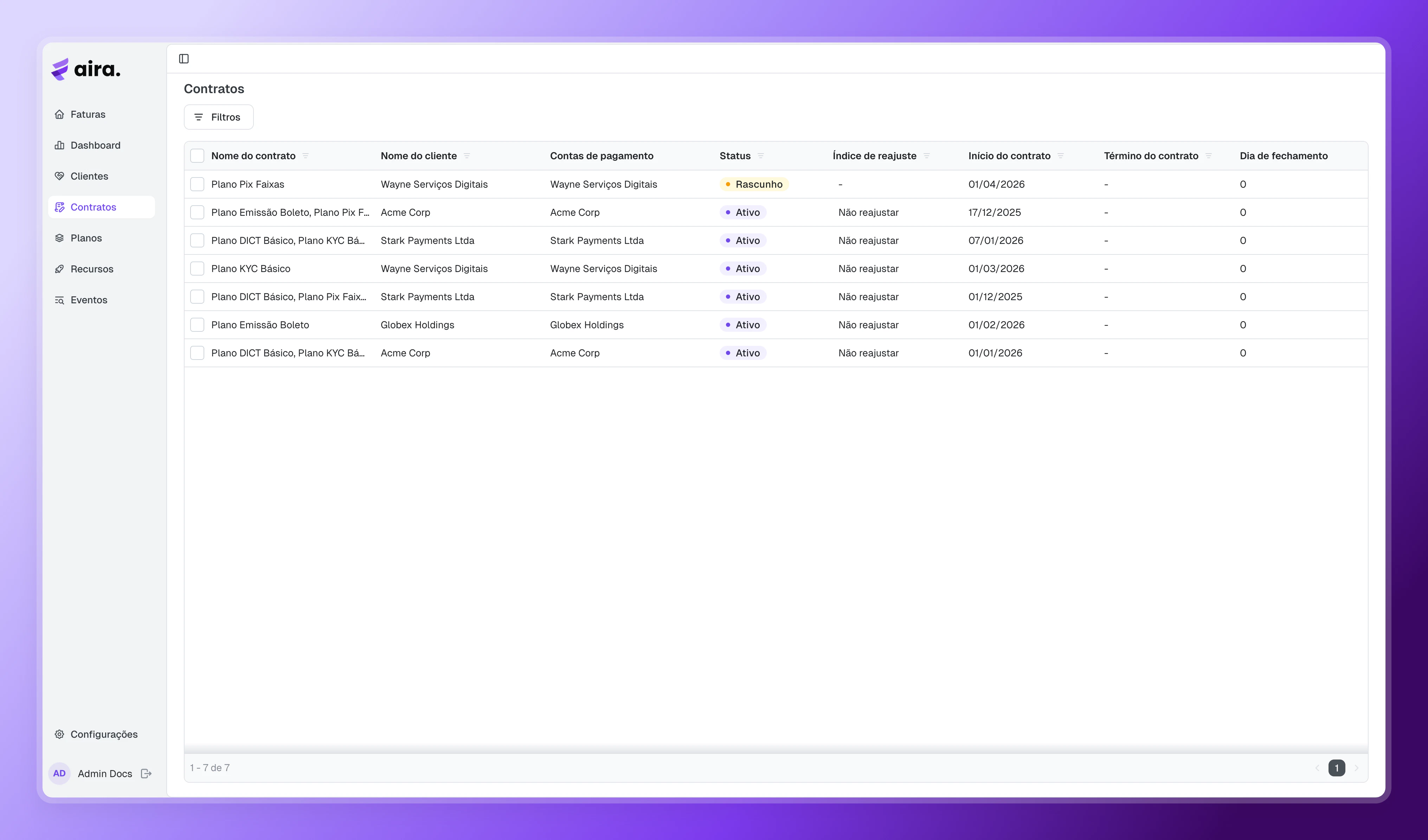Screen dimensions: 1428x840
Task: Navigate to Planos in sidebar
Action: [86, 238]
